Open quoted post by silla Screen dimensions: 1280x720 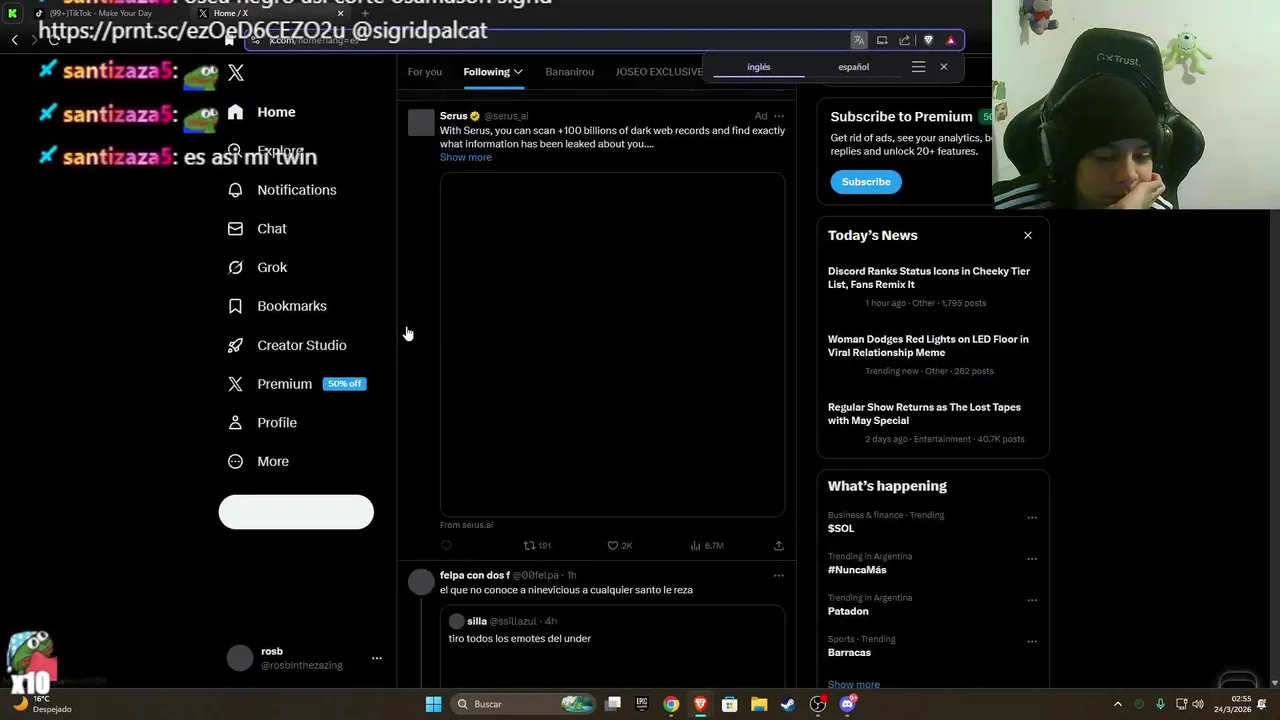(x=612, y=647)
